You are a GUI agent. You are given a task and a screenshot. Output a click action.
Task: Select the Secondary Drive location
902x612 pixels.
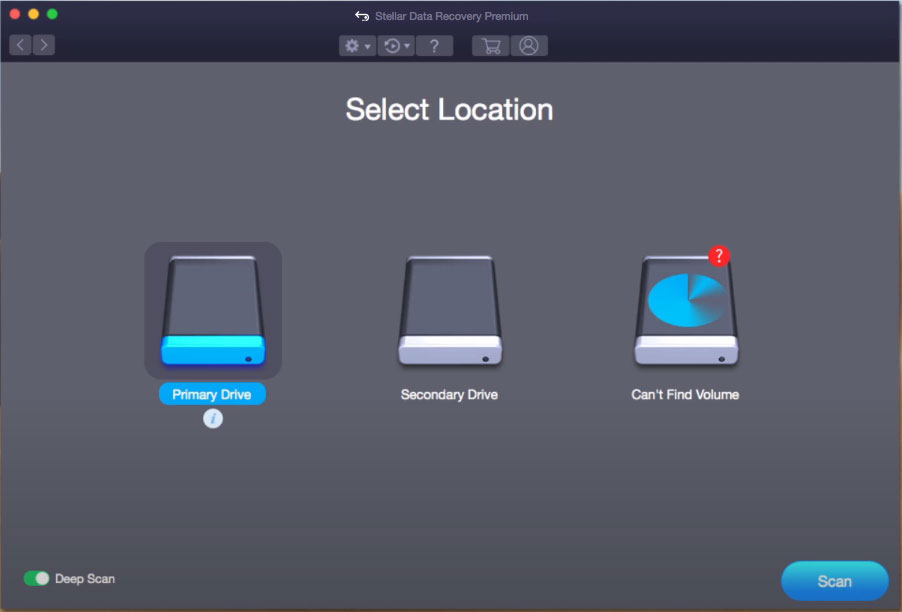point(449,310)
